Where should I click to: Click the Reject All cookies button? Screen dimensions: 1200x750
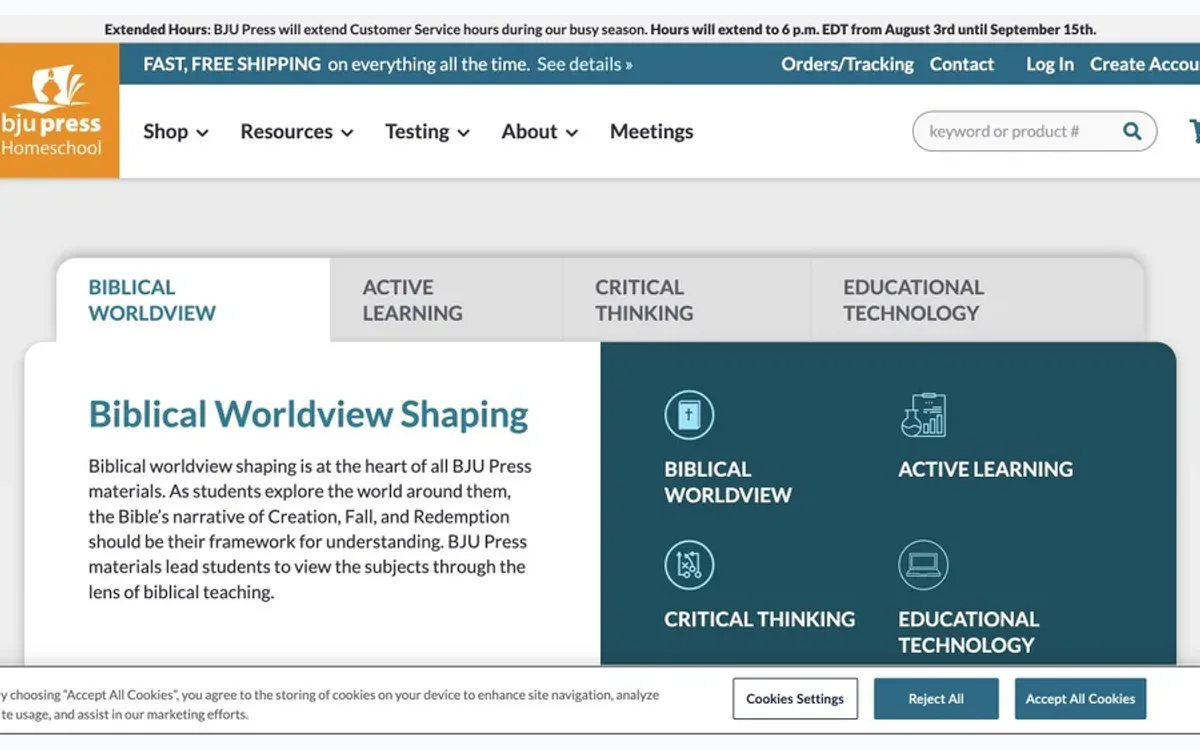(x=936, y=699)
